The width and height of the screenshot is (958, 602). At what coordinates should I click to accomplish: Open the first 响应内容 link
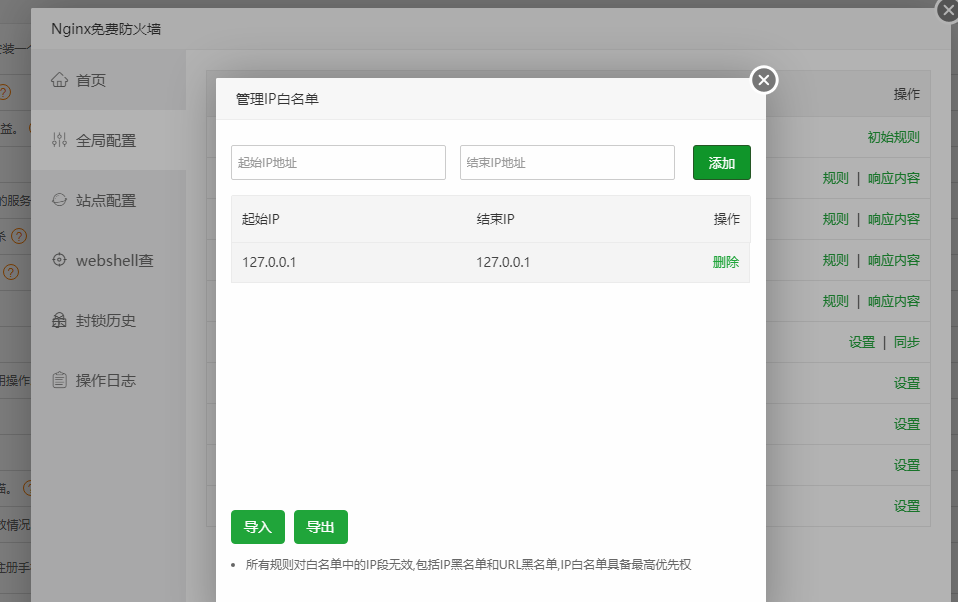click(x=893, y=178)
